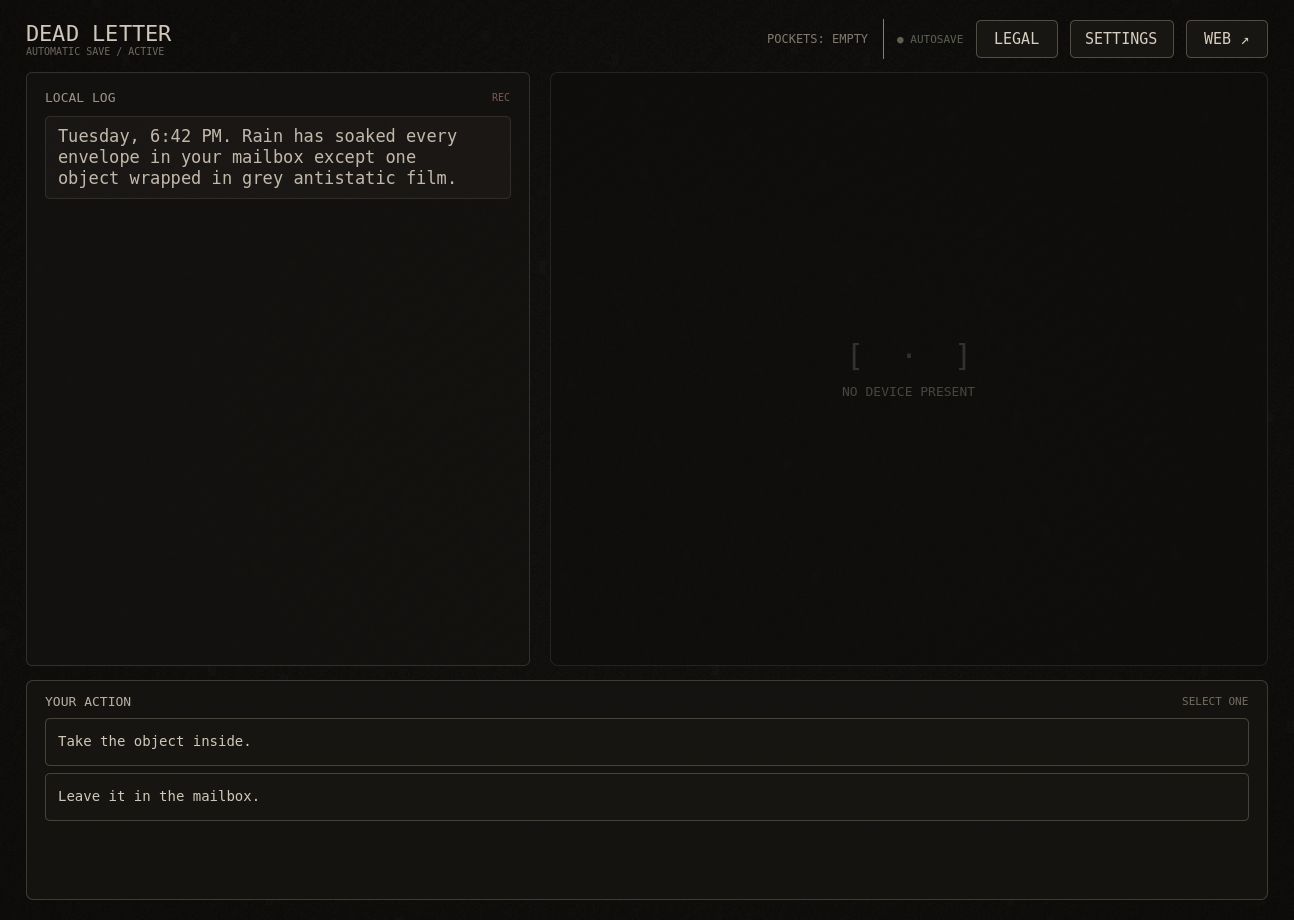Image resolution: width=1294 pixels, height=920 pixels.
Task: Open the LEGAL page
Action: pyautogui.click(x=1016, y=39)
